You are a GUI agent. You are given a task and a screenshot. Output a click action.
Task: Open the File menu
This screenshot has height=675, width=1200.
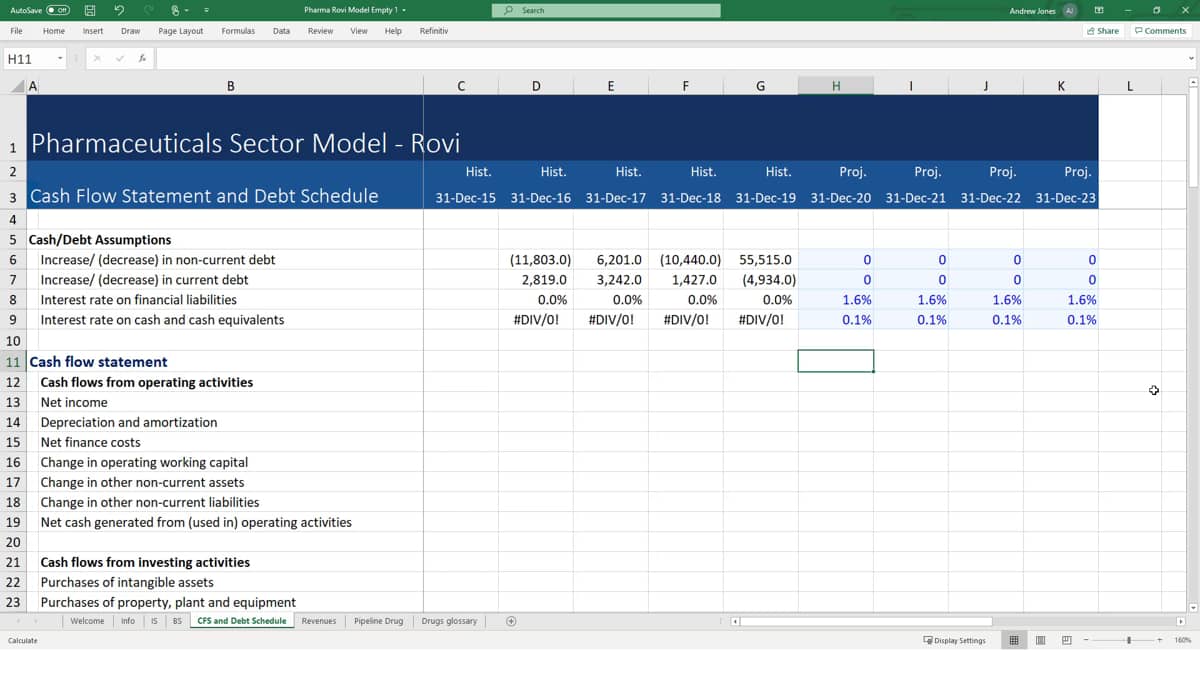click(16, 31)
